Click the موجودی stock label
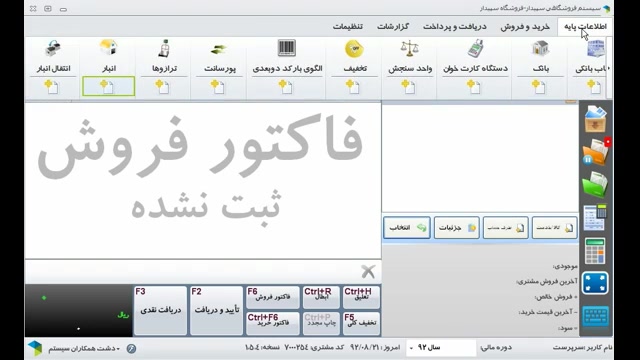The image size is (640, 360). pos(565,267)
